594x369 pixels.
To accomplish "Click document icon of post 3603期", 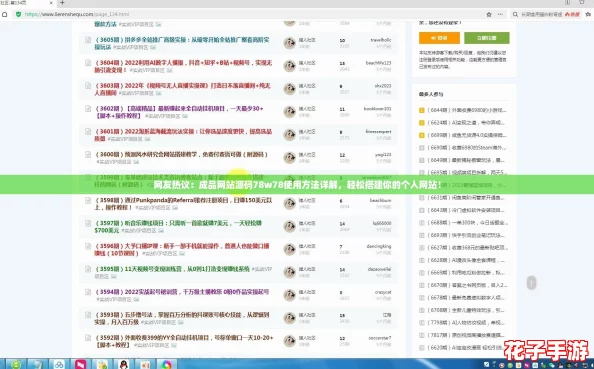I will tap(88, 86).
